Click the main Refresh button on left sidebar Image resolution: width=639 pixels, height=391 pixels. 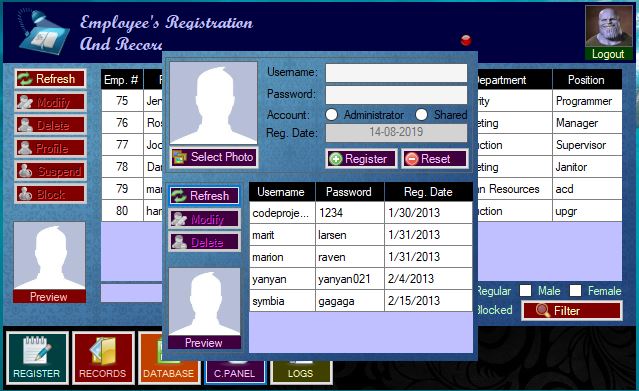point(51,79)
